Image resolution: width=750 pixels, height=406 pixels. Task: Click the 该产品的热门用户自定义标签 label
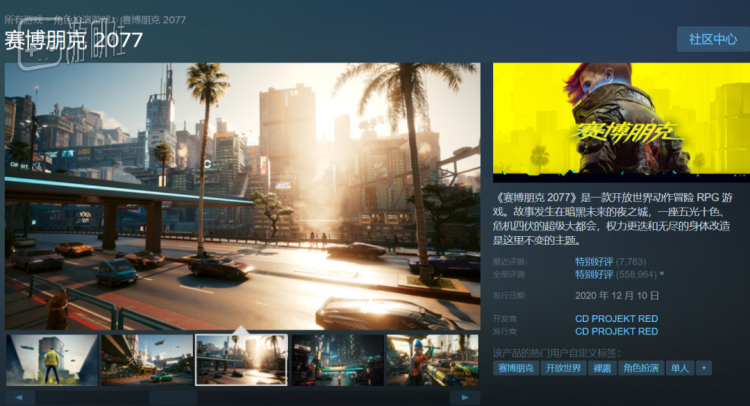click(556, 353)
